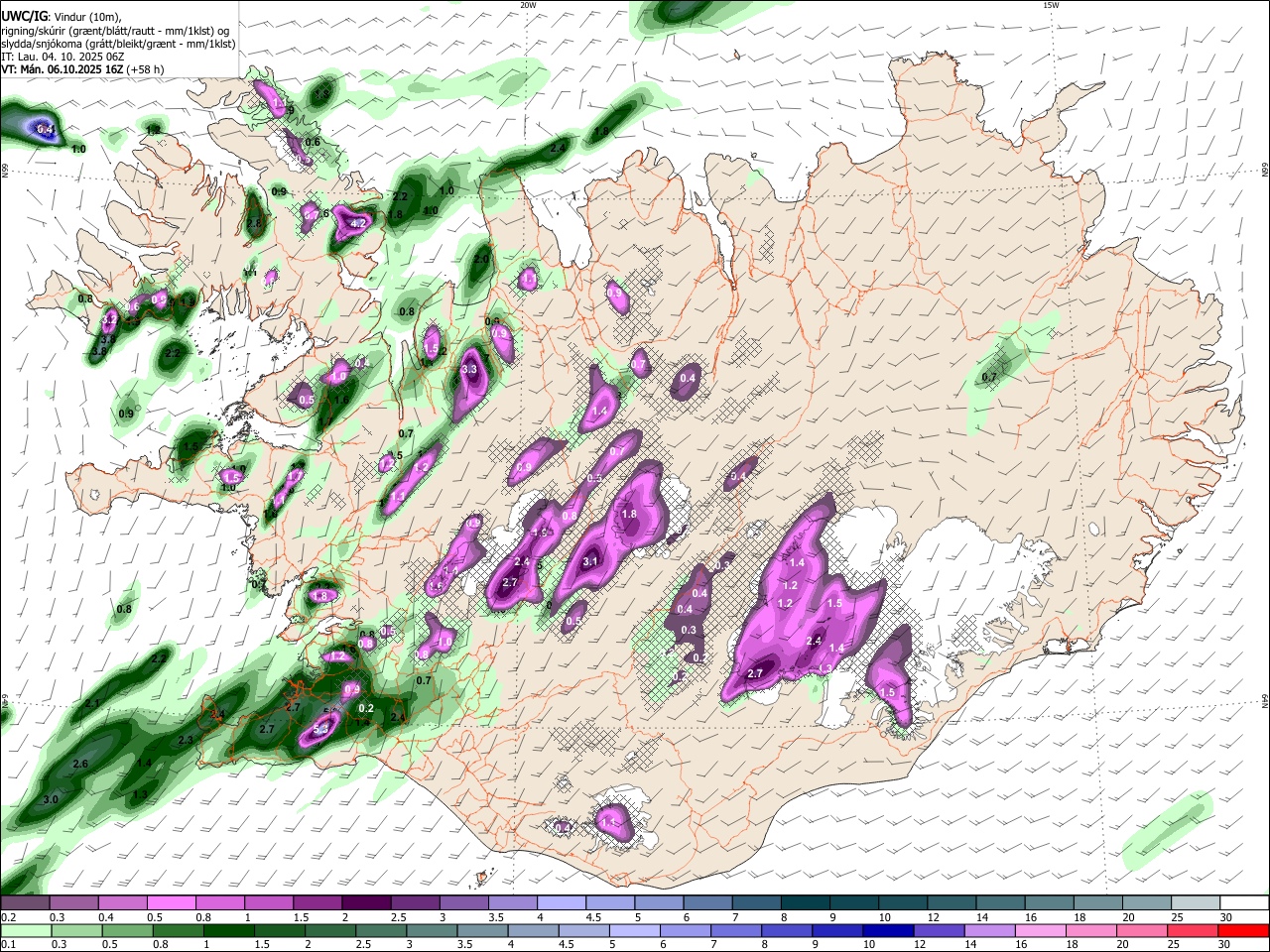
Task: Click the 3.3 snowfall value on the map
Action: [469, 369]
